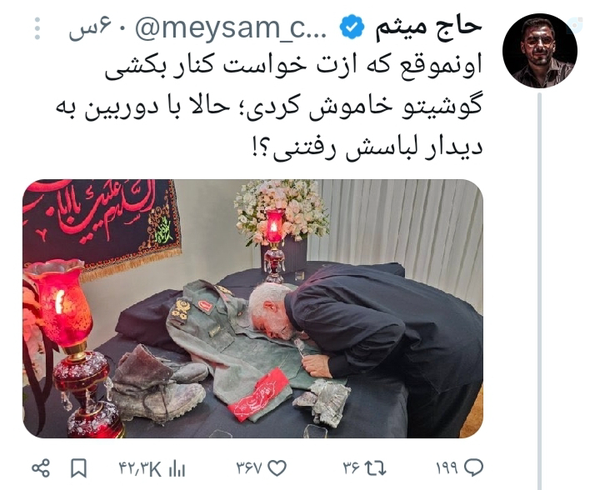Click the vertical thread connector line
Image resolution: width=600 pixels, height=490 pixels.
pos(540,291)
